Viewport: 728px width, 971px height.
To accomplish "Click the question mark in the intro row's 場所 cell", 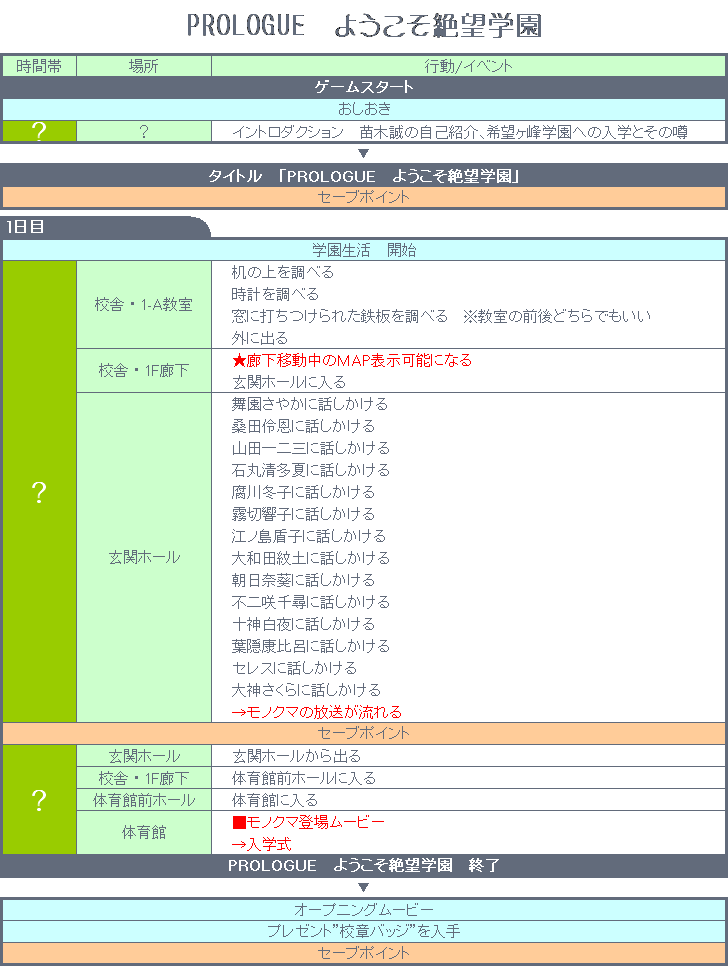I will click(144, 132).
